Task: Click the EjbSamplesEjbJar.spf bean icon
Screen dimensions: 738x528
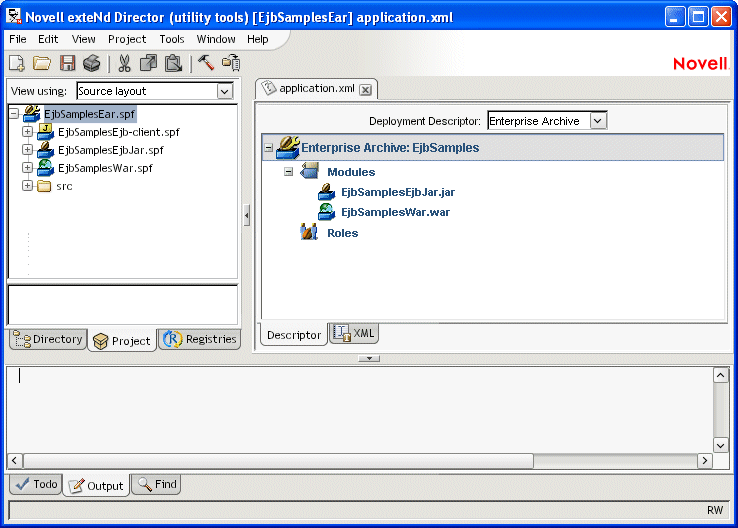Action: click(45, 150)
